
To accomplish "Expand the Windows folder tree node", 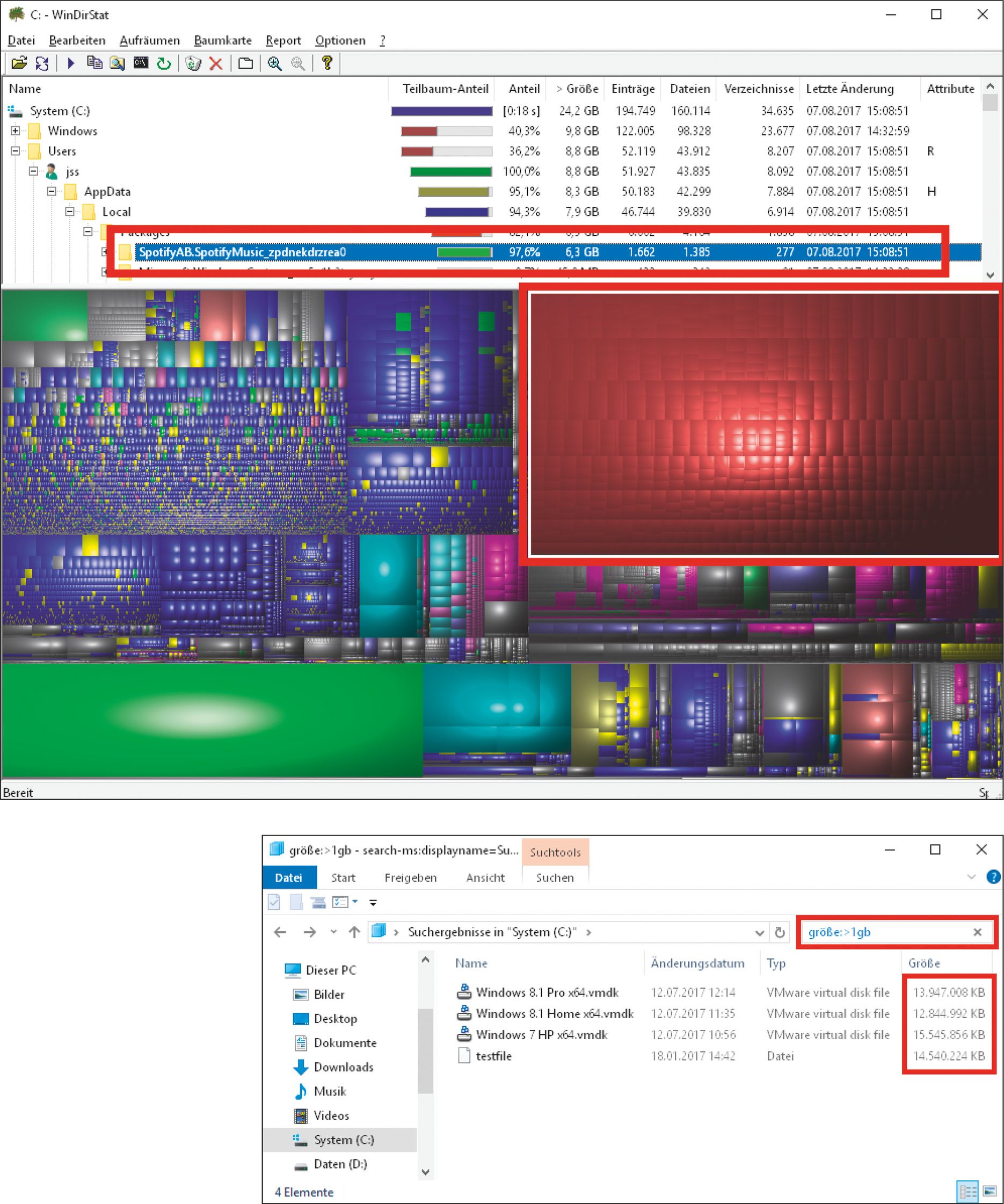I will pyautogui.click(x=16, y=130).
